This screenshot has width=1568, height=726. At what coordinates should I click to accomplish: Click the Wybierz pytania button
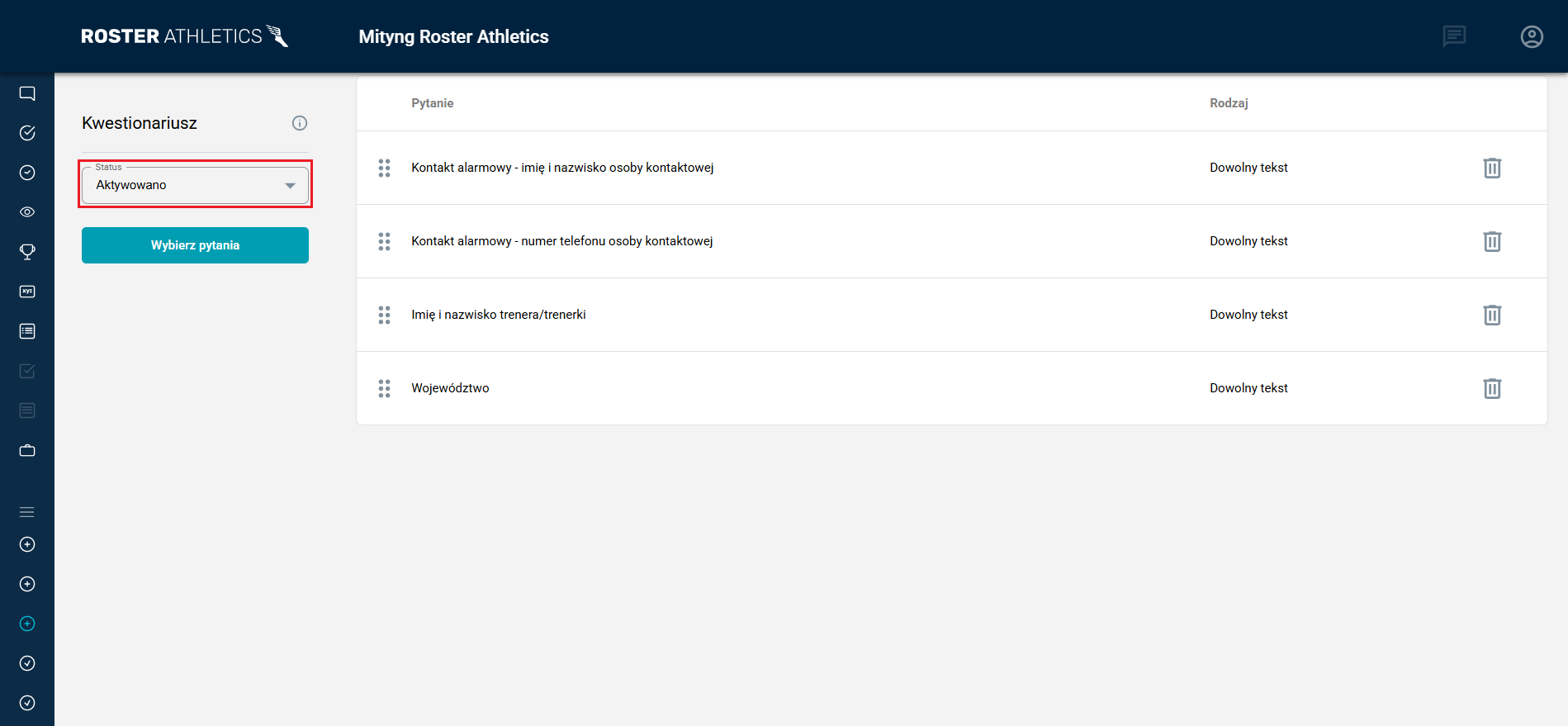195,245
